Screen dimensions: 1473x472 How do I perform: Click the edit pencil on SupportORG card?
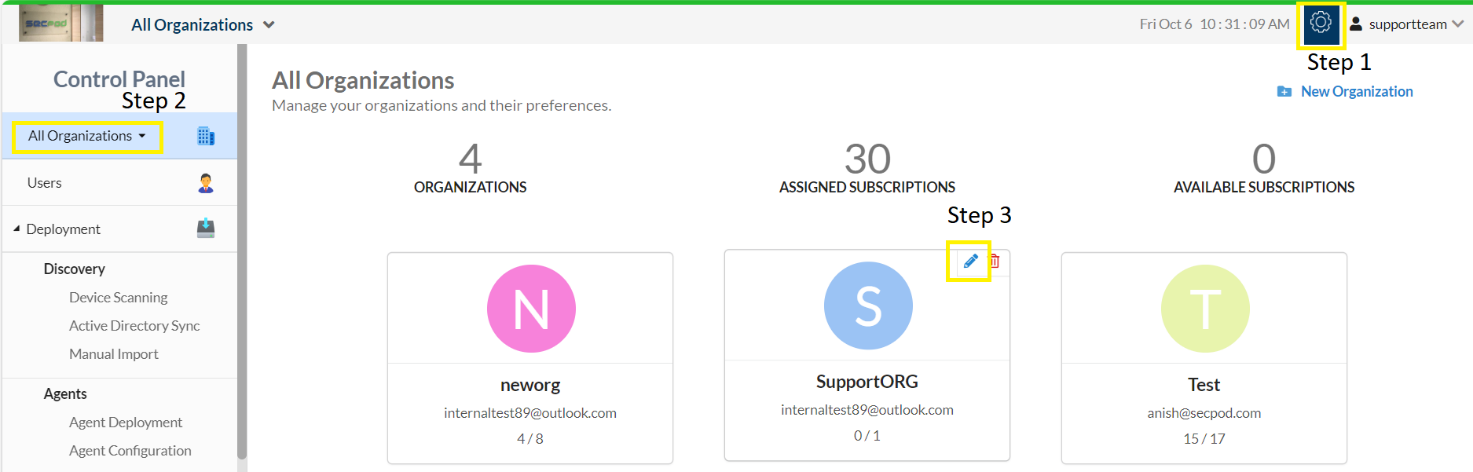pos(969,261)
